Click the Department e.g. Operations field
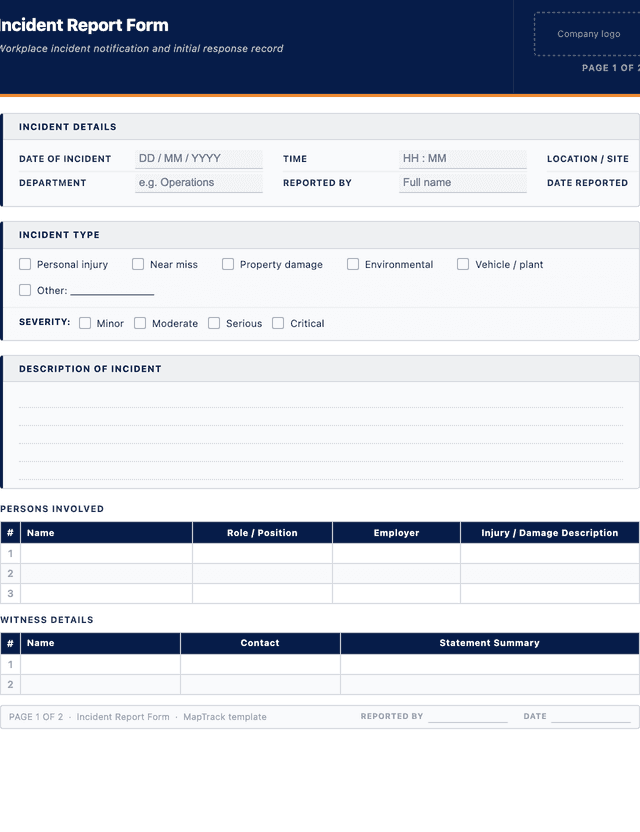 (199, 183)
